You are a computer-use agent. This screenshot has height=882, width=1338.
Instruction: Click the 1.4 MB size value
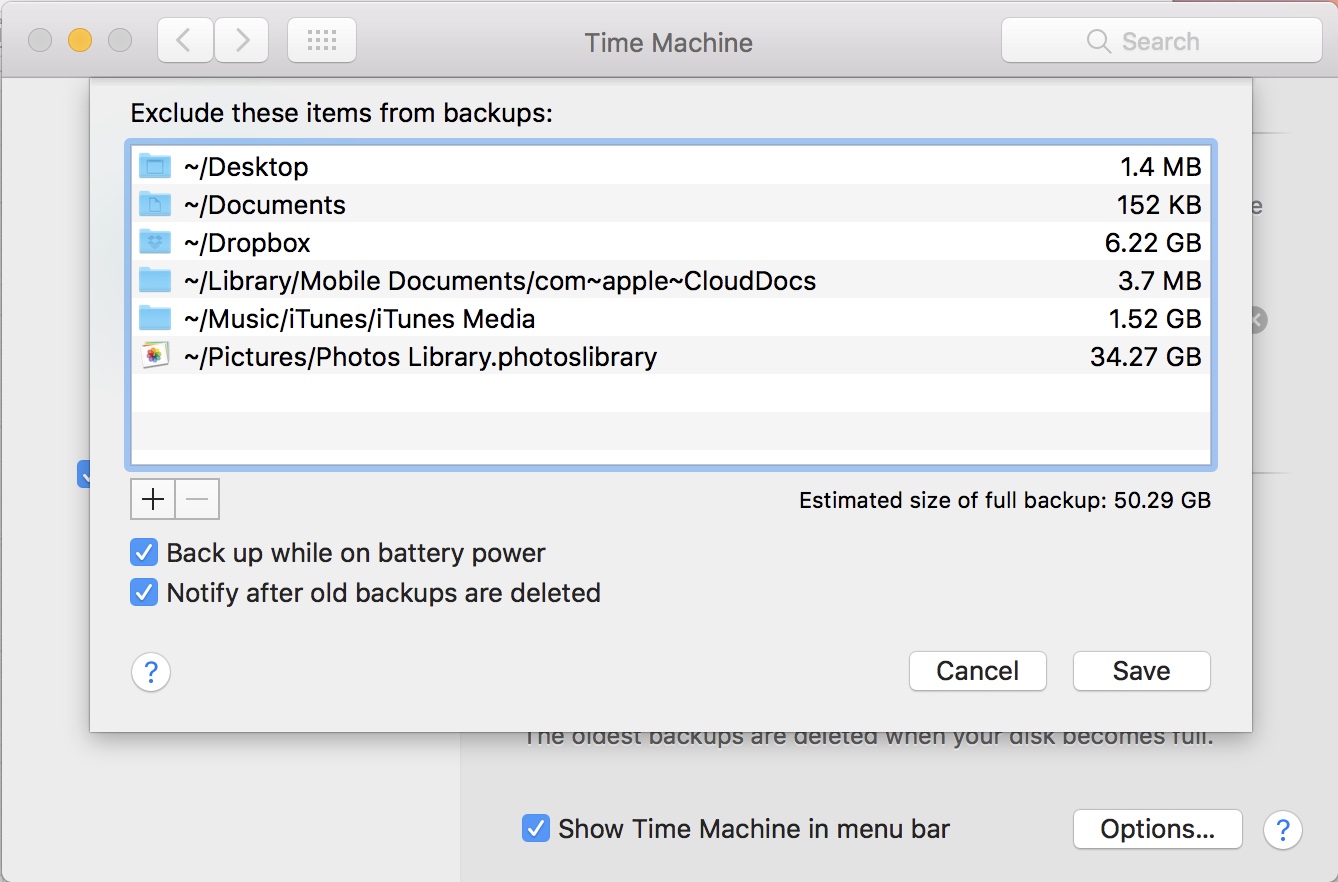[1161, 167]
